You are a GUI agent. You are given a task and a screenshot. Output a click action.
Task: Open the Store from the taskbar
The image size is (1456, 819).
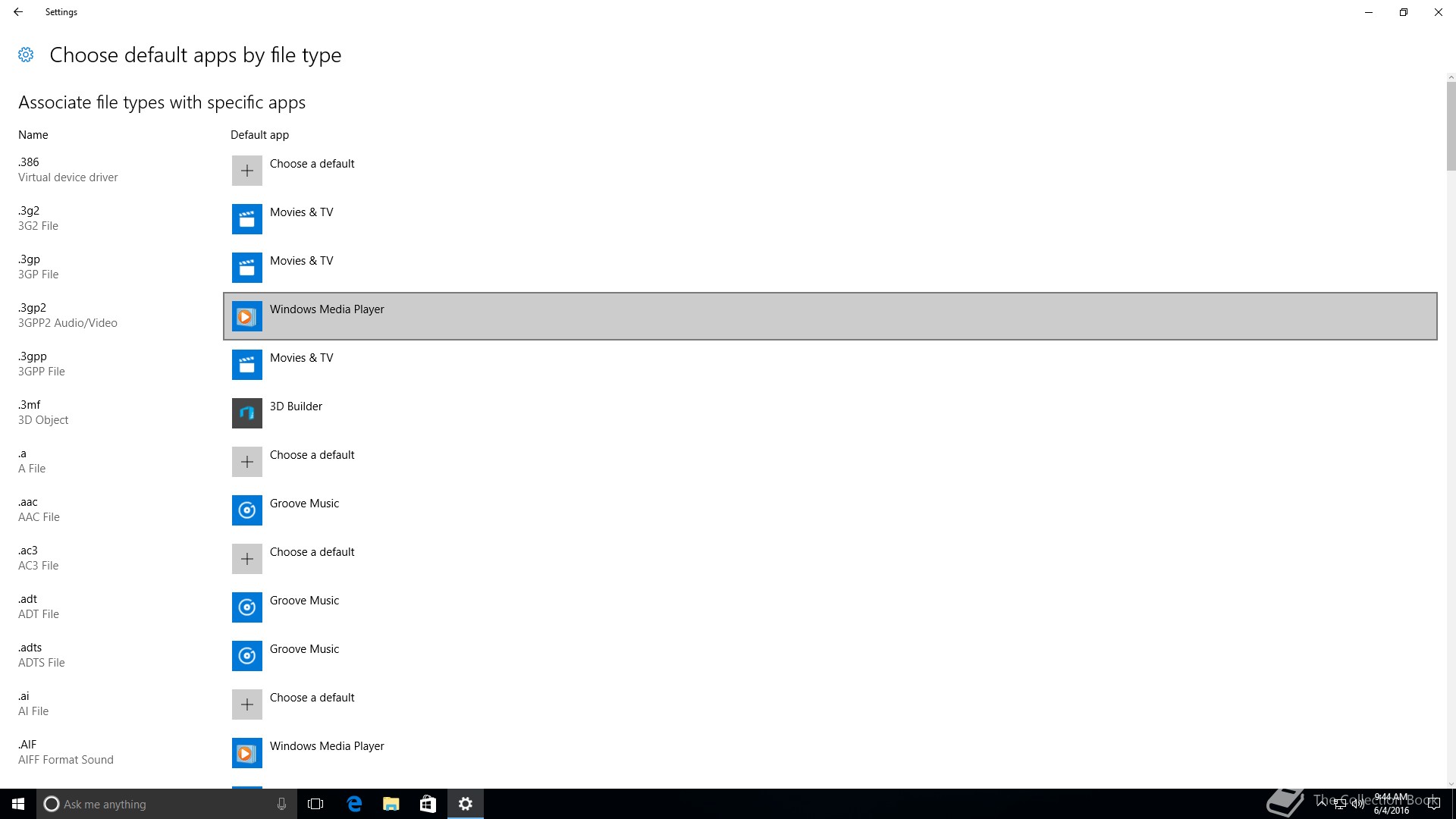428,804
